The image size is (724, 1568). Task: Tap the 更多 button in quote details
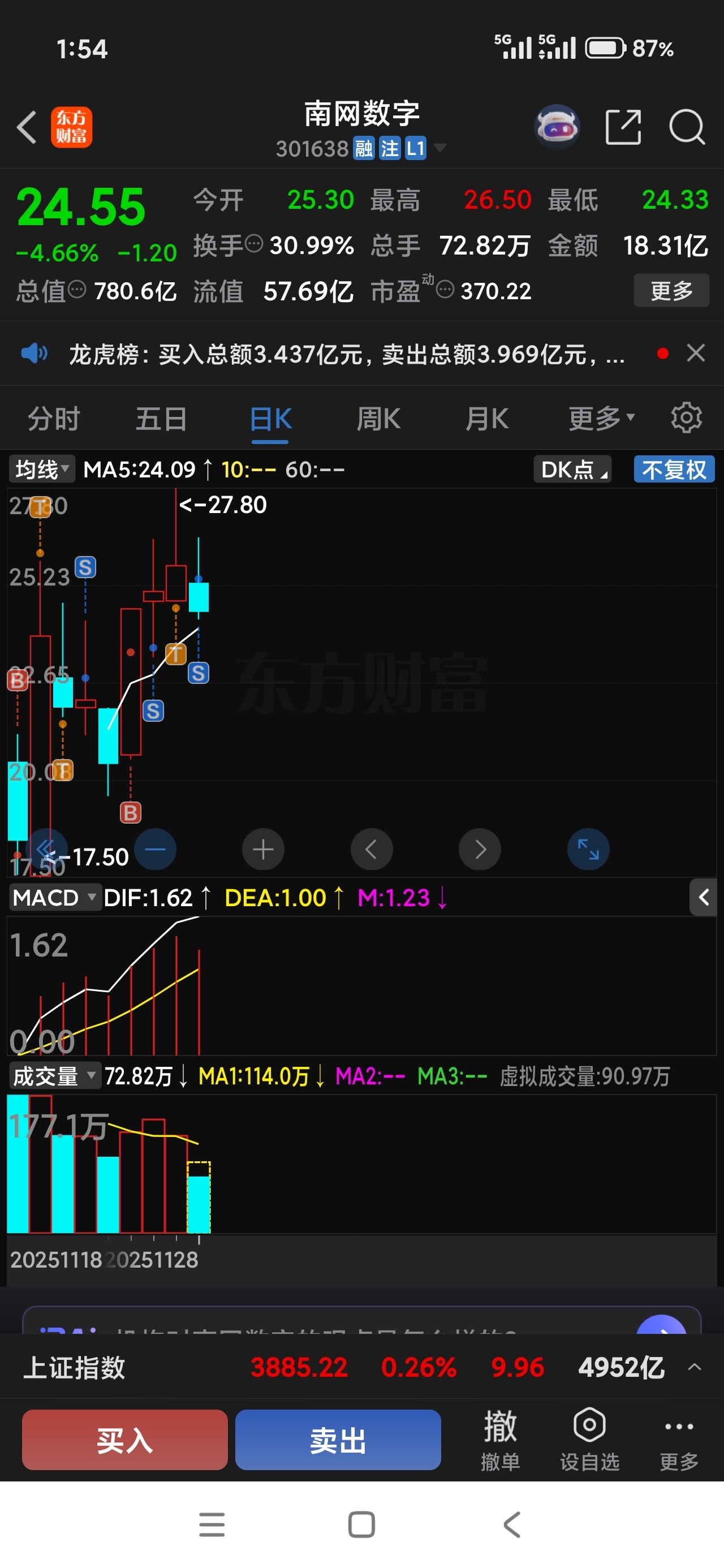671,290
